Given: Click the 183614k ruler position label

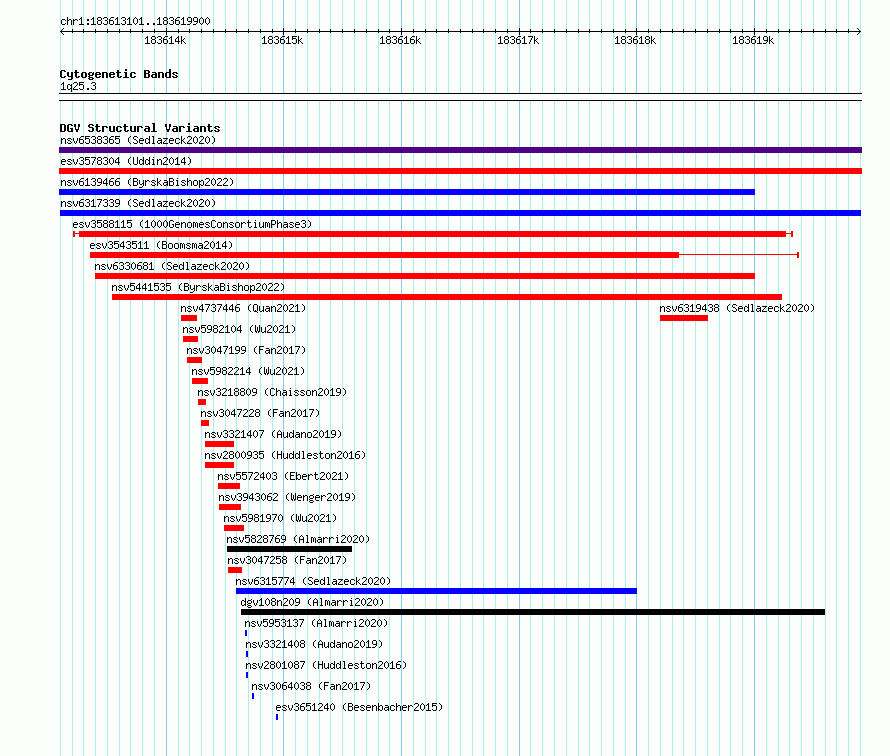Looking at the screenshot, I should coord(165,40).
